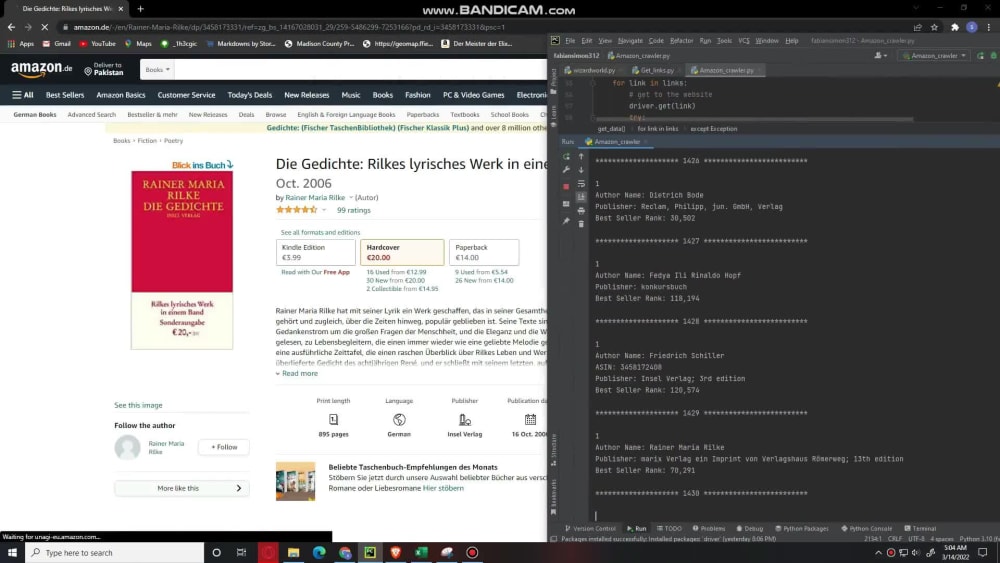
Task: Open the Python Console tool window
Action: pyautogui.click(x=867, y=528)
